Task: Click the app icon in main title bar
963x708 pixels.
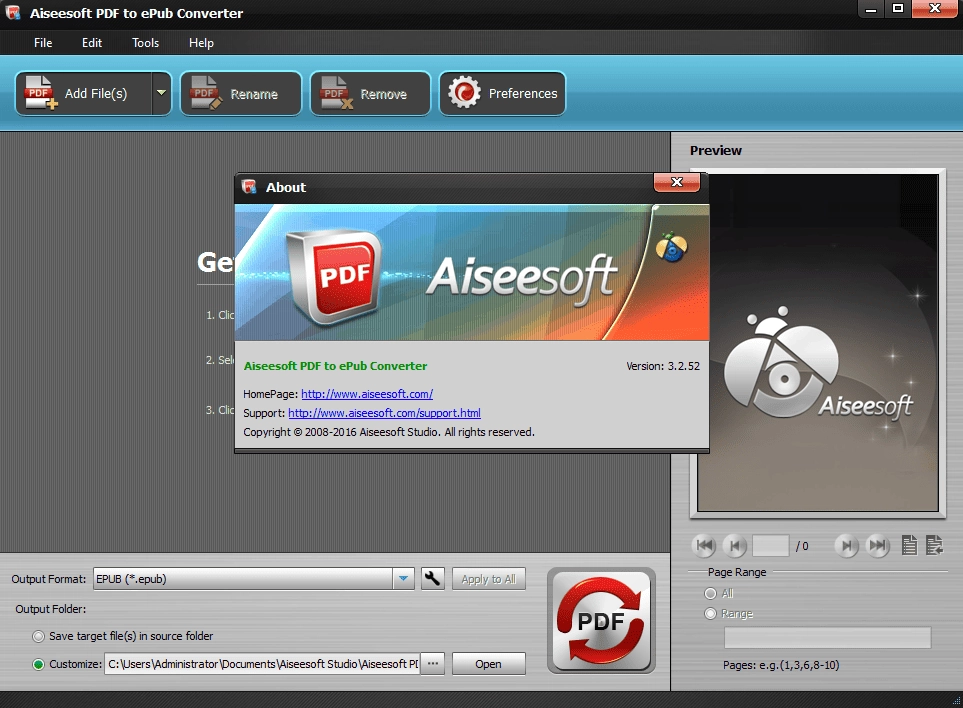Action: pos(13,12)
